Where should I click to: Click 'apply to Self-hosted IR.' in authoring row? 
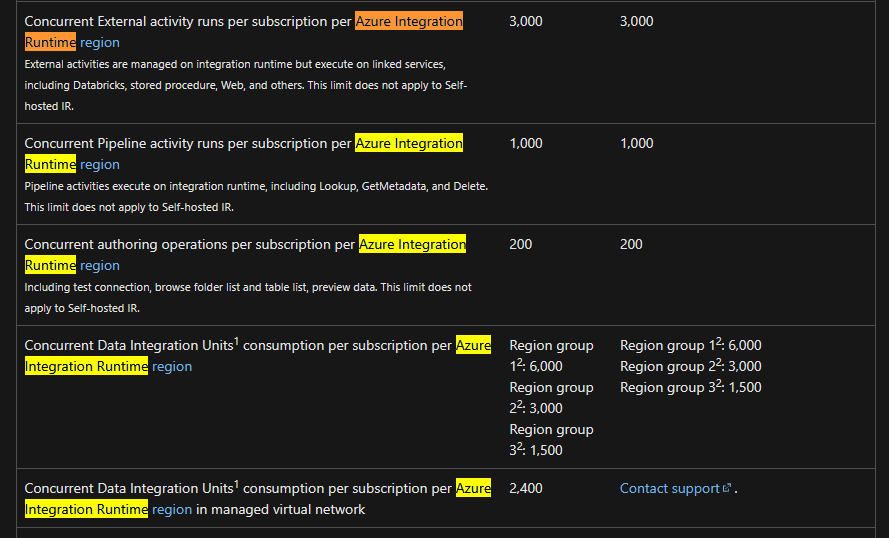click(82, 308)
